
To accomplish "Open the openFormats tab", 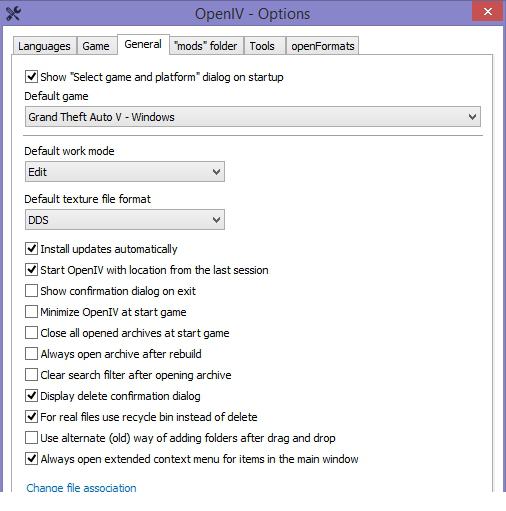I will (323, 46).
